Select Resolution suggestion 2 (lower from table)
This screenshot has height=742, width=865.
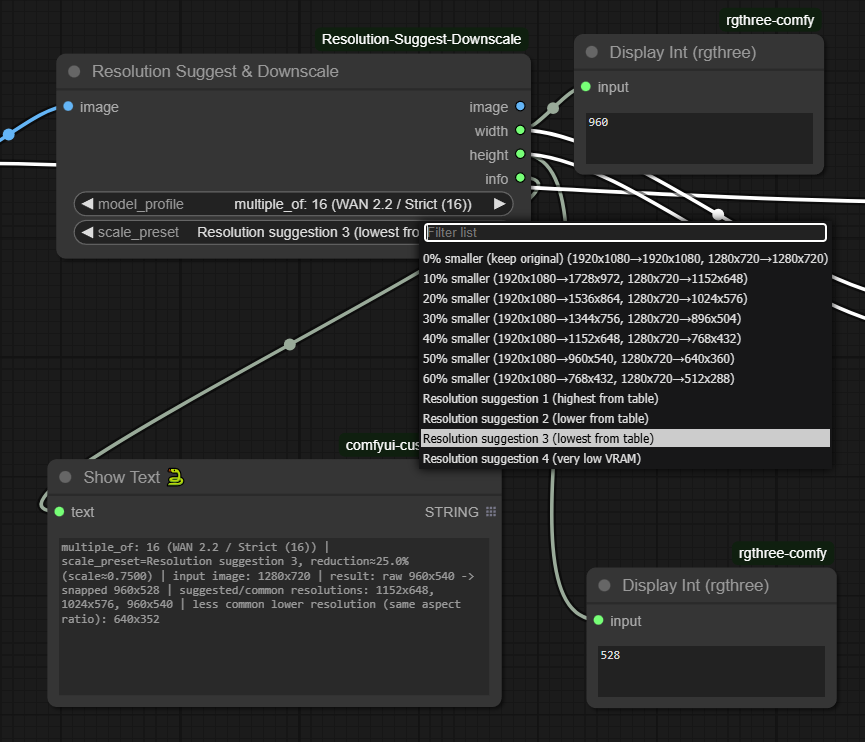(x=625, y=418)
